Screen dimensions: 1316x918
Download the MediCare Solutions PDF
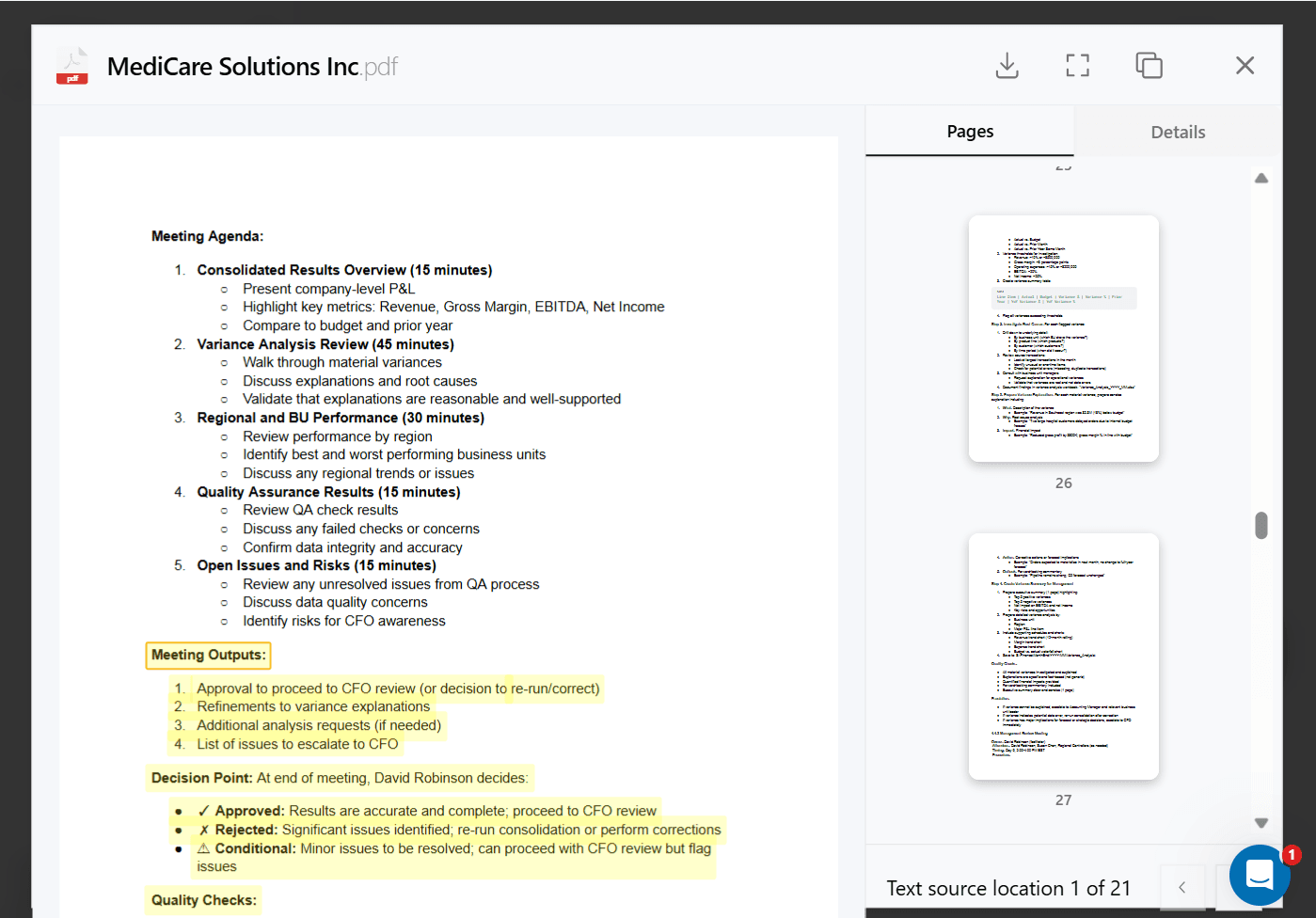tap(1007, 65)
